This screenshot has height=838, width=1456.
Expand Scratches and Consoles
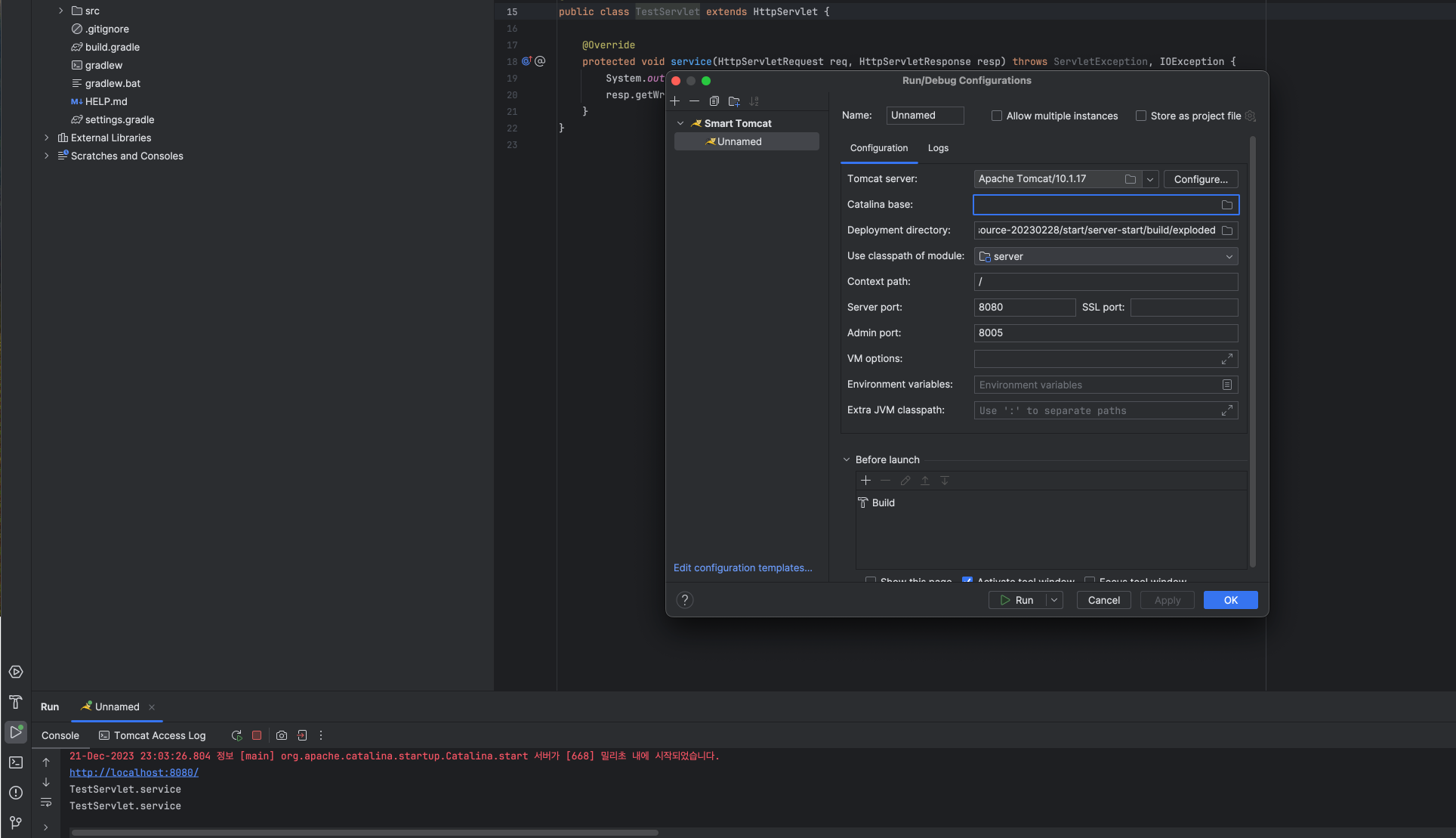pyautogui.click(x=47, y=156)
